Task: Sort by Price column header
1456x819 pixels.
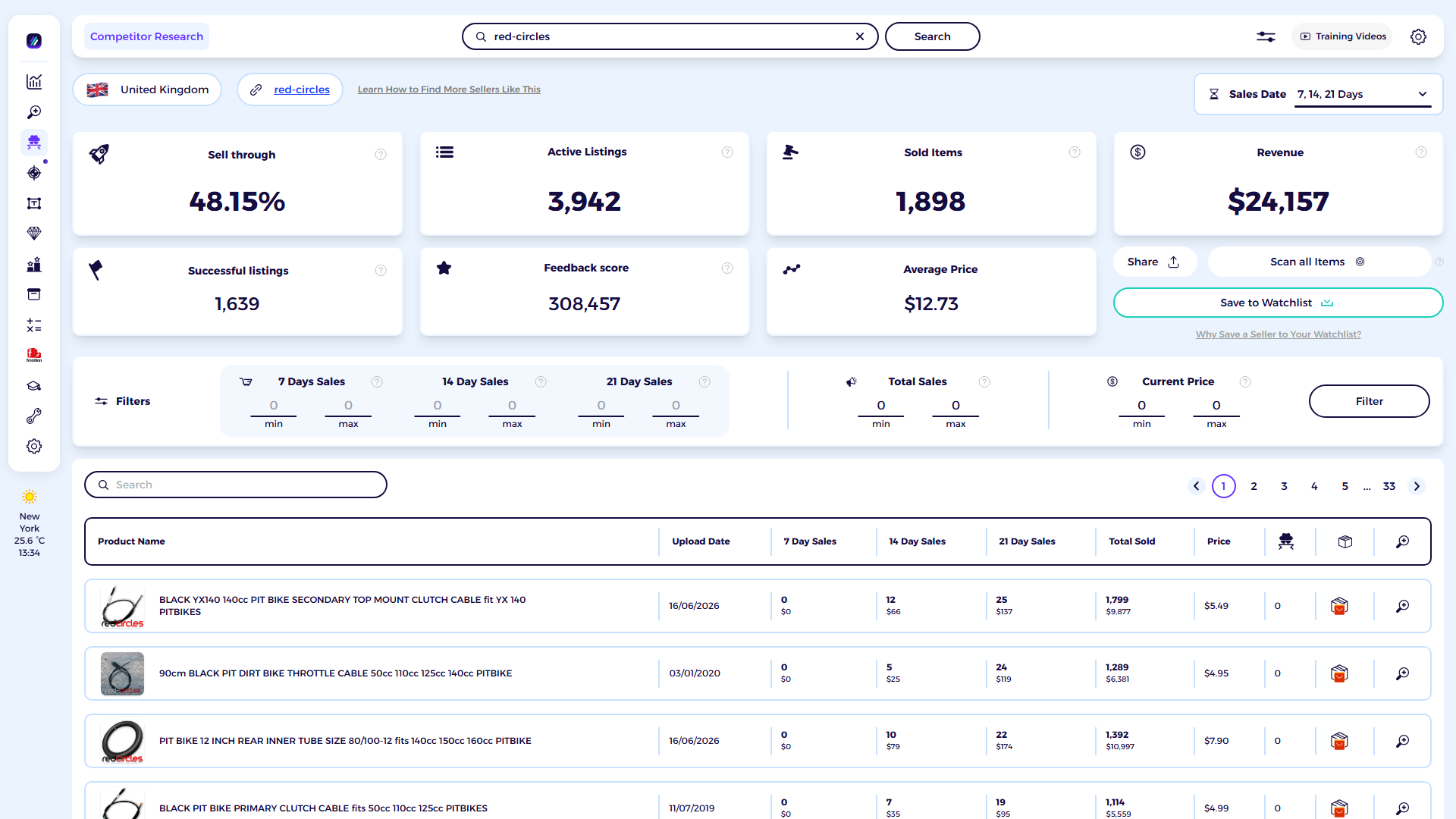Action: (x=1219, y=541)
